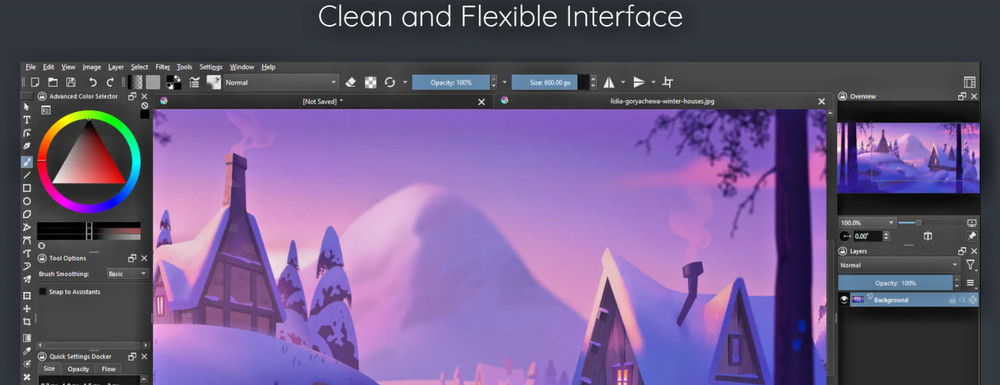Open the layer blending mode dropdown
Screen dimensions: 1000x385
coord(899,265)
